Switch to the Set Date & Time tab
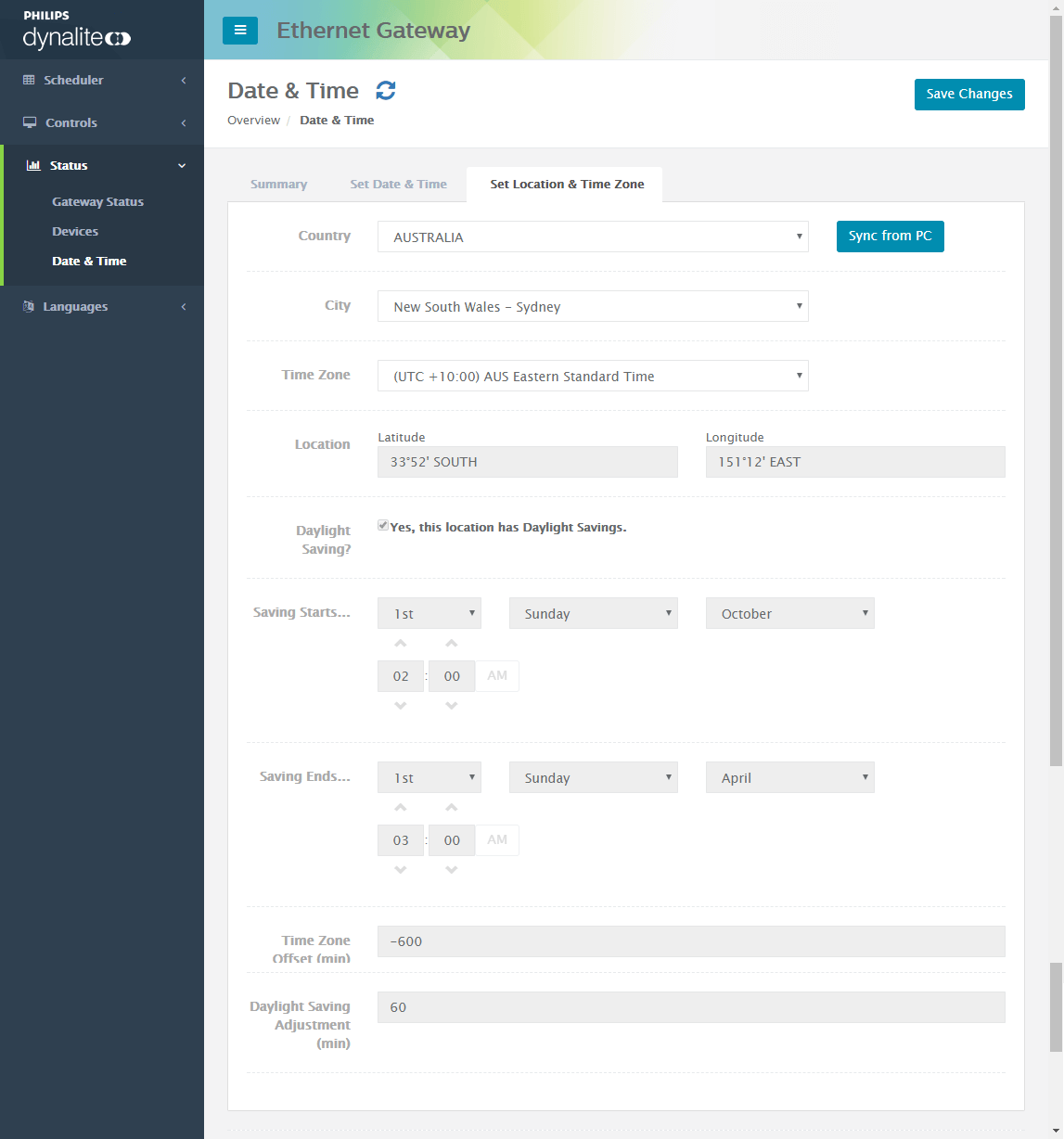This screenshot has width=1064, height=1139. pos(398,184)
